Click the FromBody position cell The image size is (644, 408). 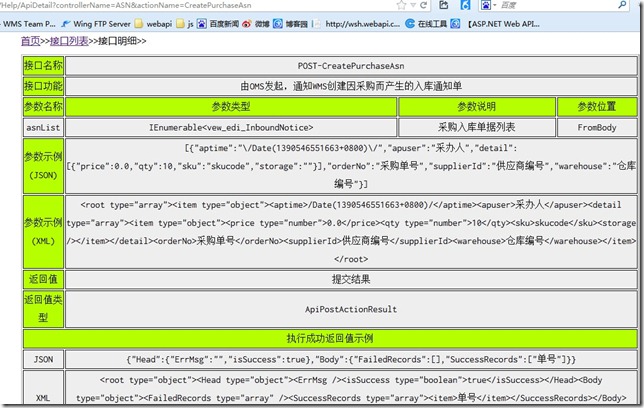click(x=597, y=127)
